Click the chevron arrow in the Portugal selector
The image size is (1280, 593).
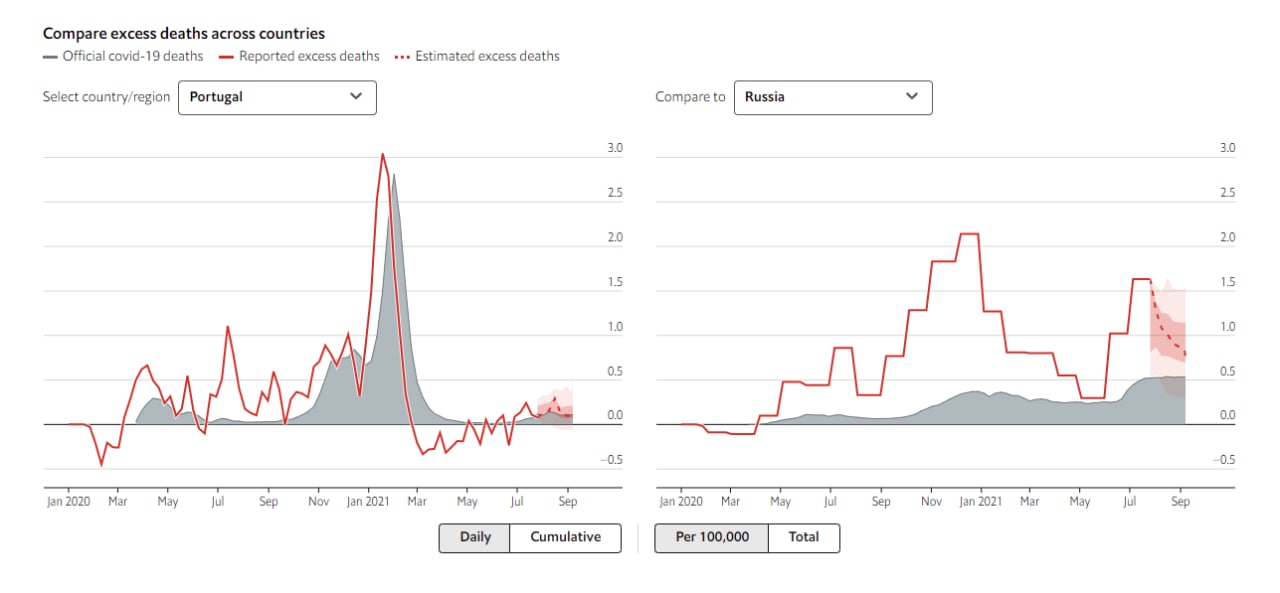click(356, 96)
